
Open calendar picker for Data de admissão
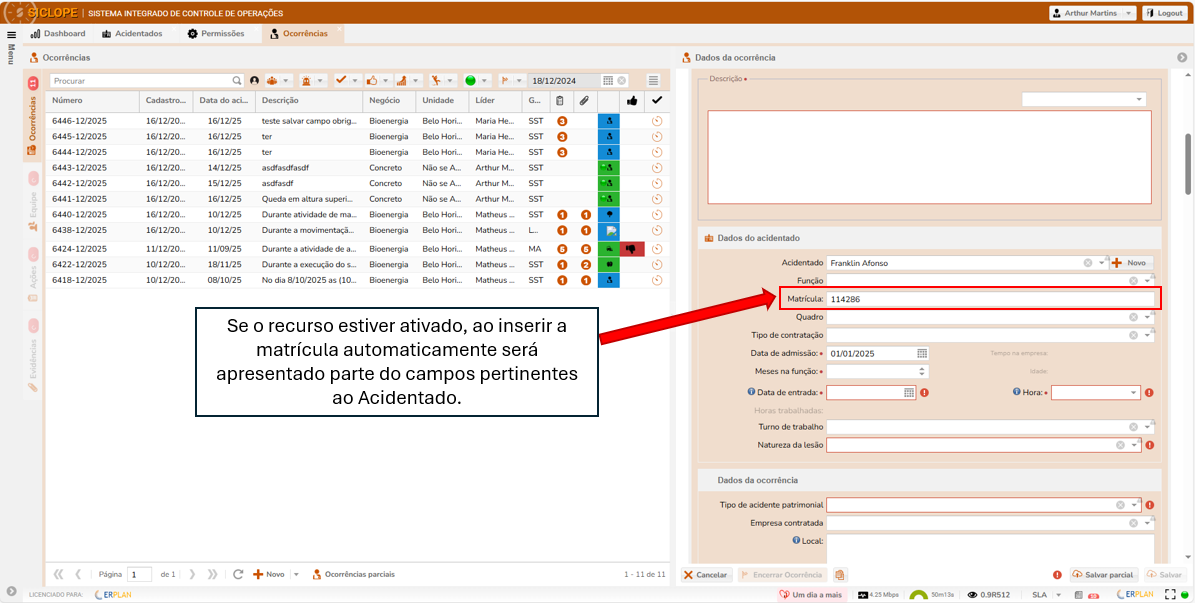pyautogui.click(x=922, y=353)
